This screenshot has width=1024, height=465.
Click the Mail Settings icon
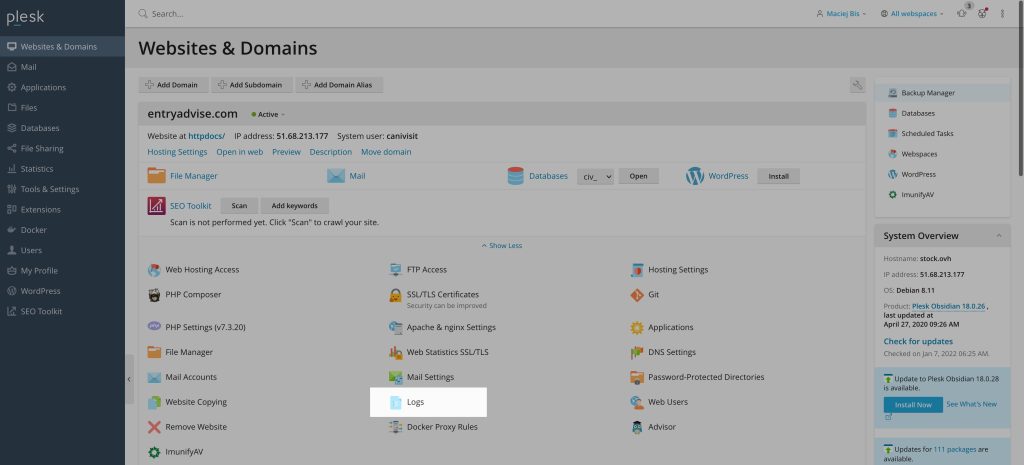click(x=395, y=377)
